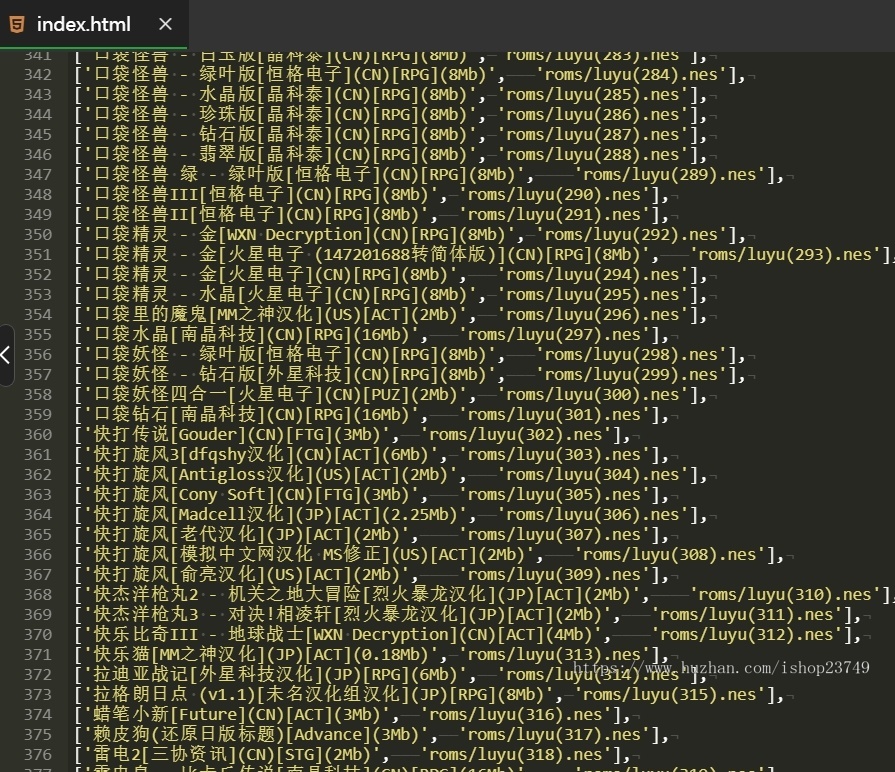
Task: Click text 'roms/luyu(301).nes'
Action: 554,414
